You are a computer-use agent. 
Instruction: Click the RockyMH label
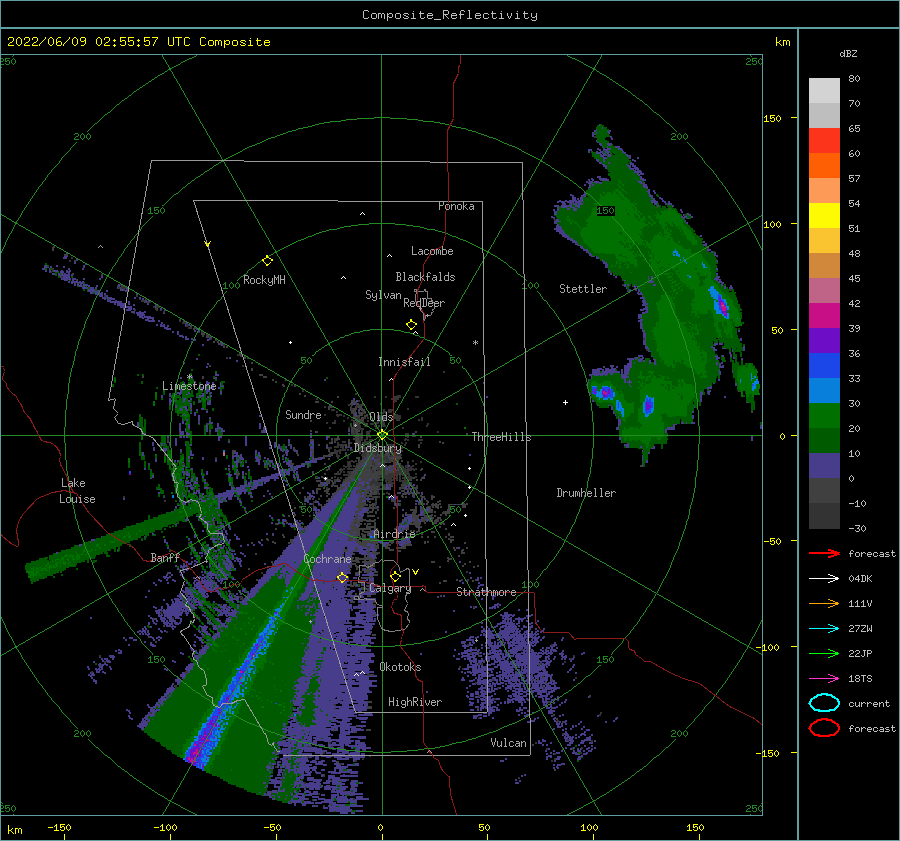click(264, 280)
